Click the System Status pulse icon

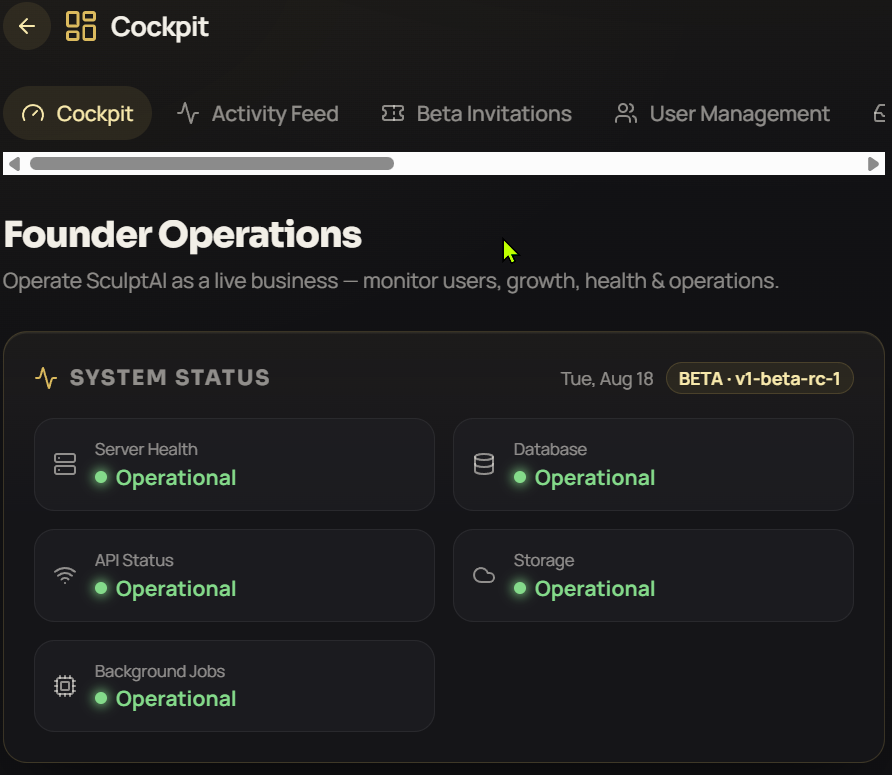46,378
